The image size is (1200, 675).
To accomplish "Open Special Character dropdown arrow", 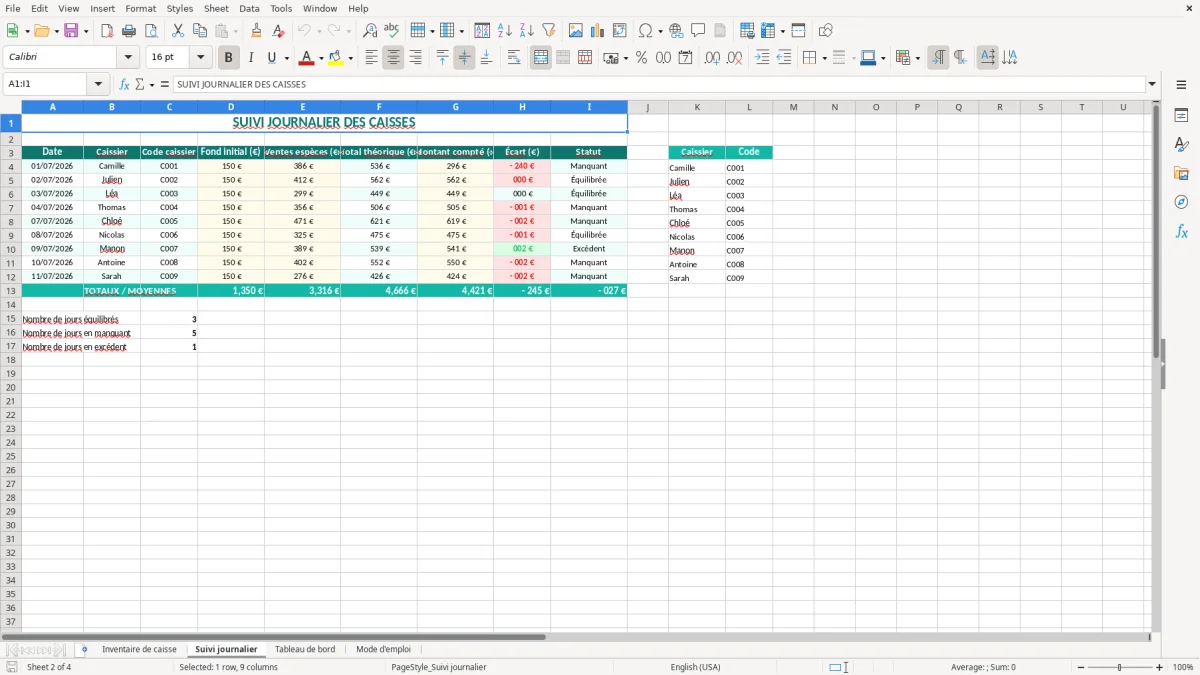I will coord(660,31).
